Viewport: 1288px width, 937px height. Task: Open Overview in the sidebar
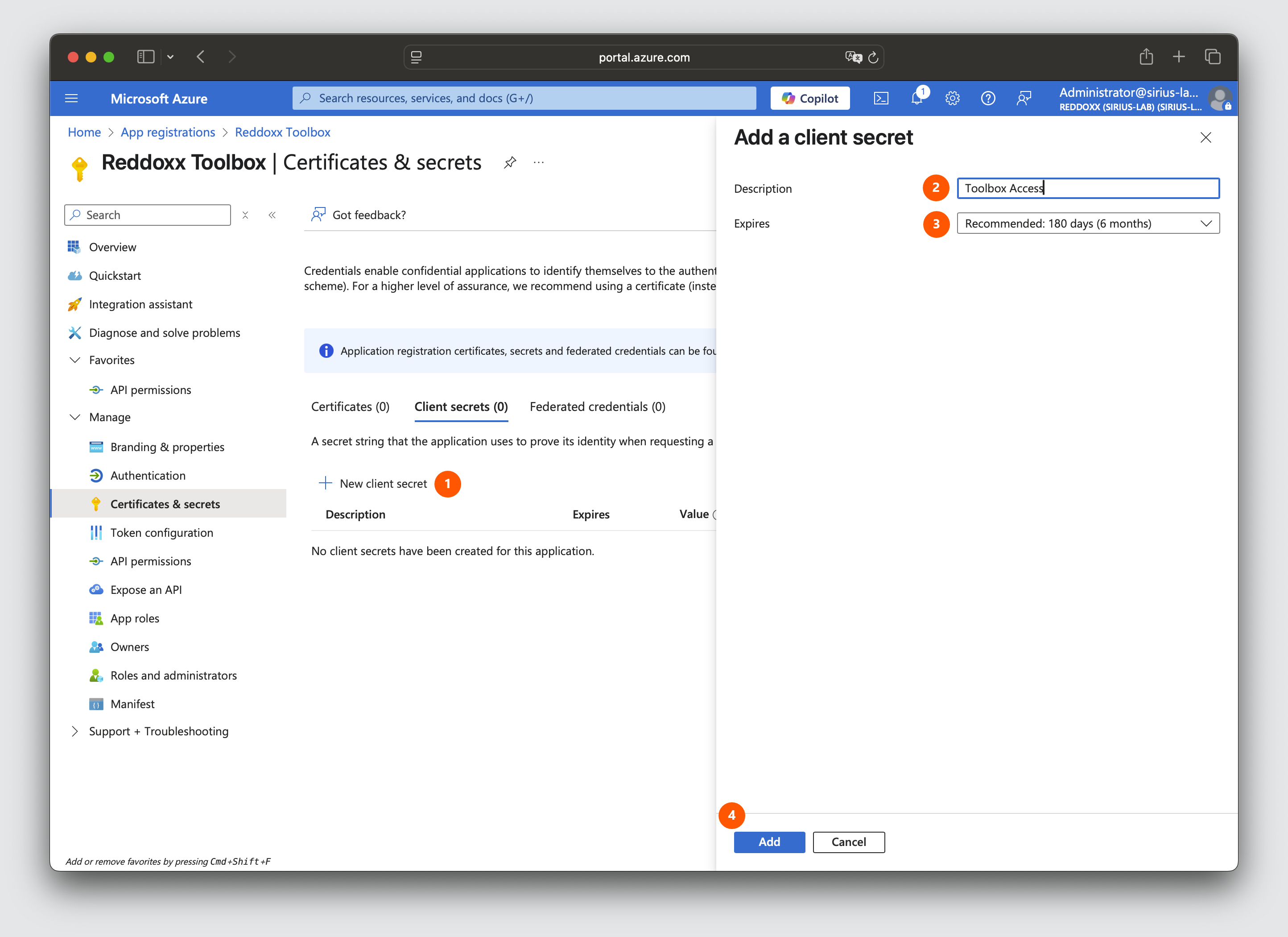[x=112, y=247]
